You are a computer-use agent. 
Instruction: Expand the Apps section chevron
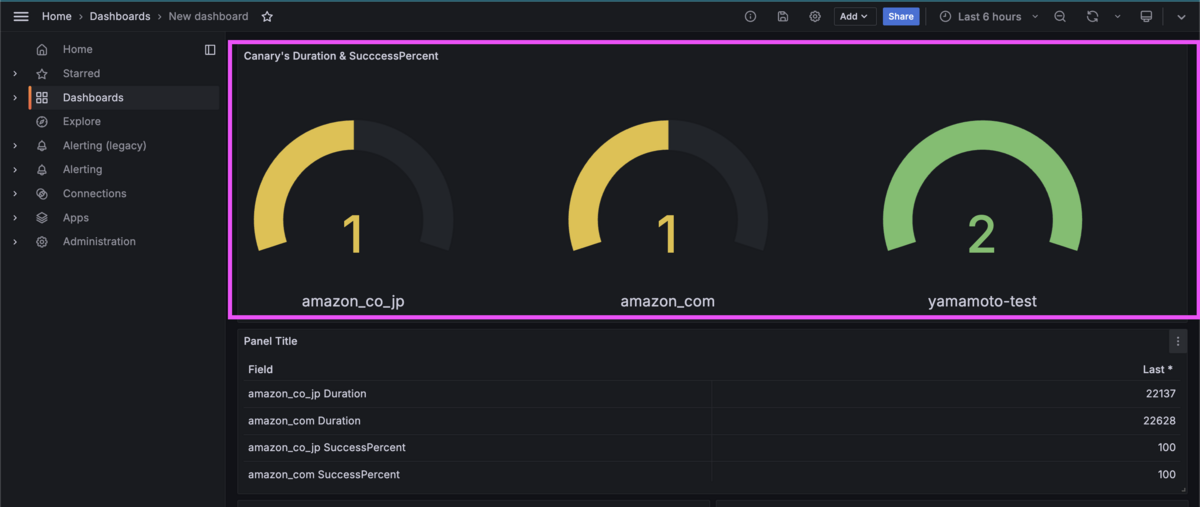(15, 217)
